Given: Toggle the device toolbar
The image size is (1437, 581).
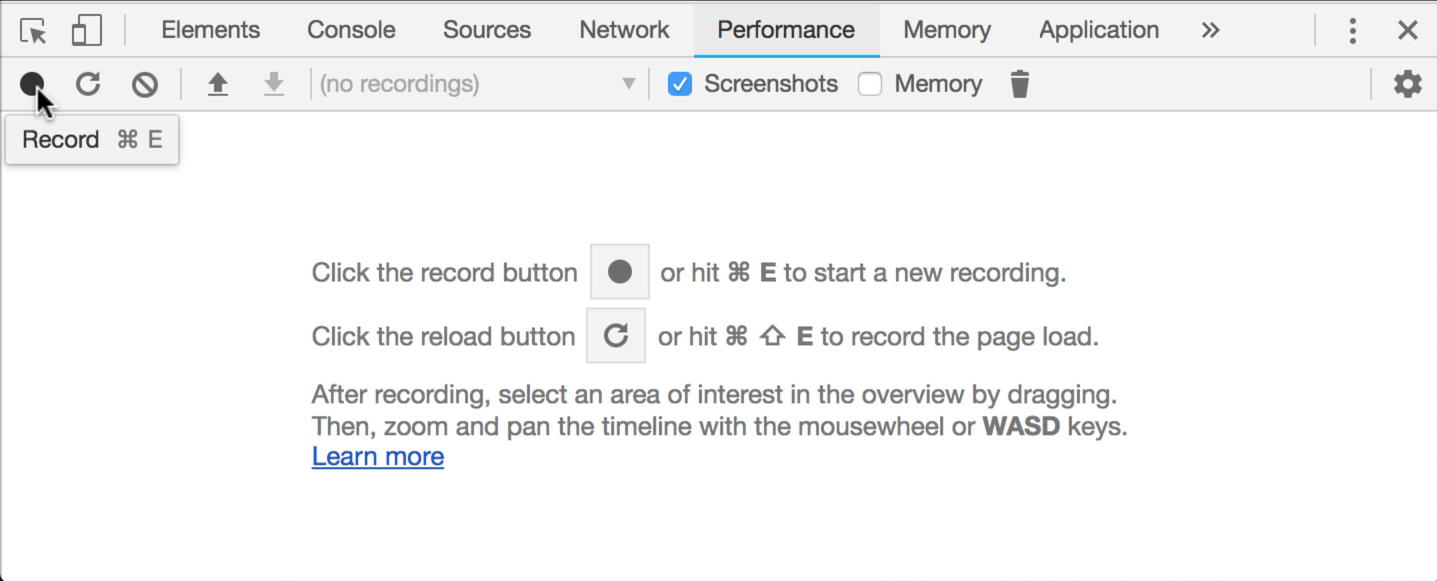Looking at the screenshot, I should click(86, 29).
